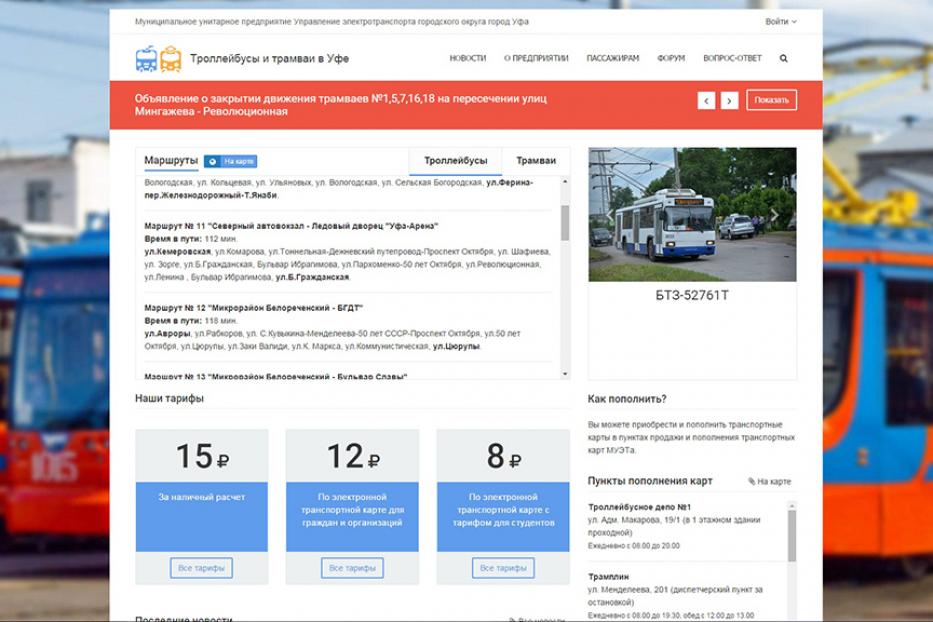Click the 'Трамплин' refill point entry
933x622 pixels.
[608, 577]
